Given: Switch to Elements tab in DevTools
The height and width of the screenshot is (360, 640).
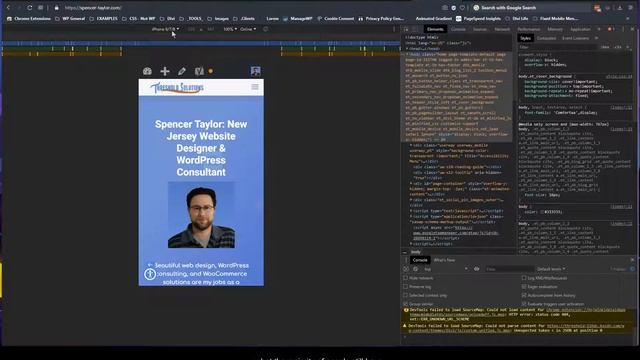Looking at the screenshot, I should pos(435,29).
